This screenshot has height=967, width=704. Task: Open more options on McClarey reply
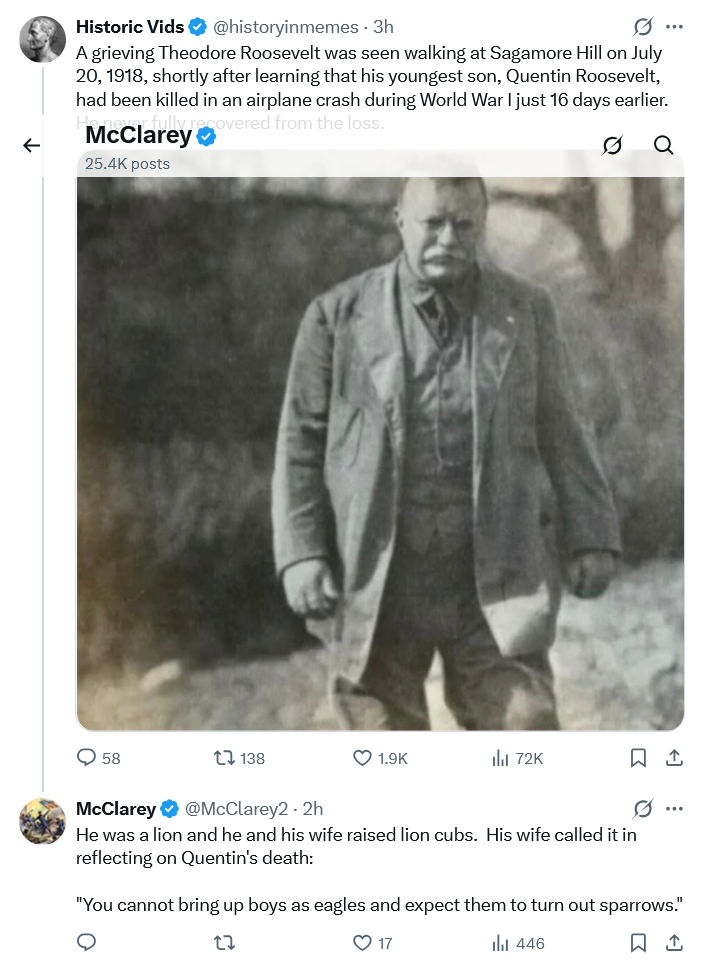point(675,808)
